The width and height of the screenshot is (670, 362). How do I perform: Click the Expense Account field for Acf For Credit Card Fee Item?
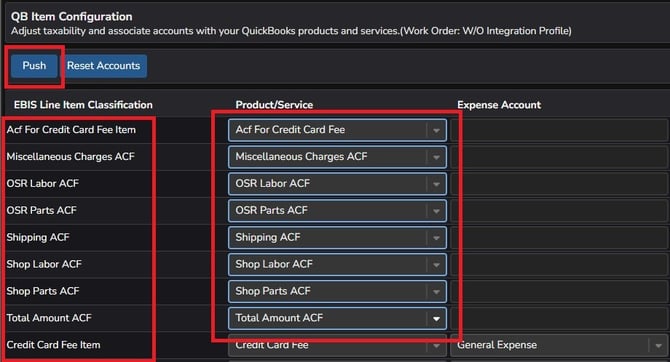coord(559,130)
